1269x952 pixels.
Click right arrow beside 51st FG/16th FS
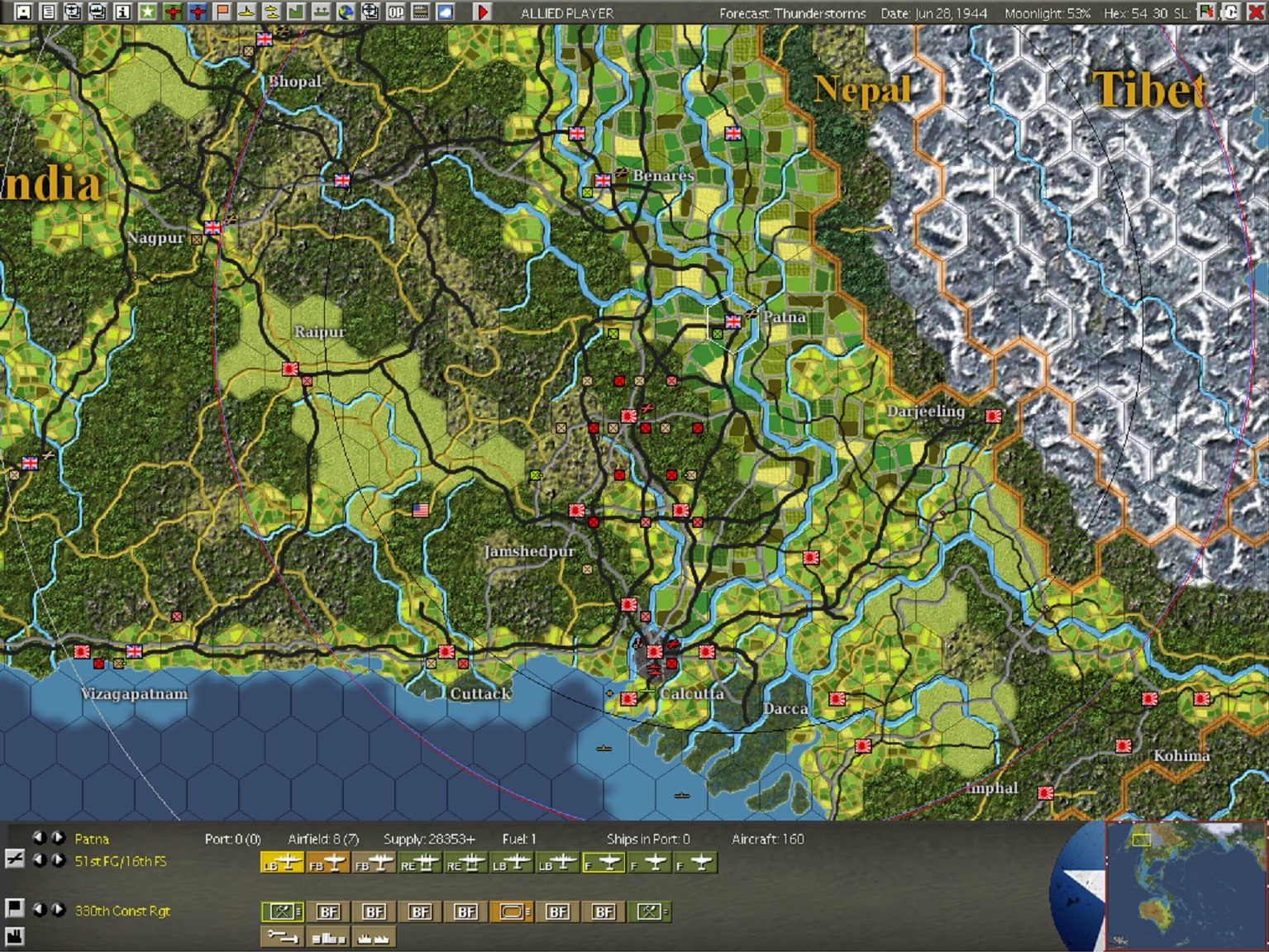(57, 860)
